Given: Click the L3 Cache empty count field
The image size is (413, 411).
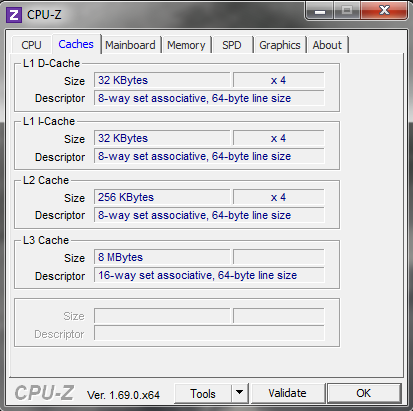Looking at the screenshot, I should (279, 257).
